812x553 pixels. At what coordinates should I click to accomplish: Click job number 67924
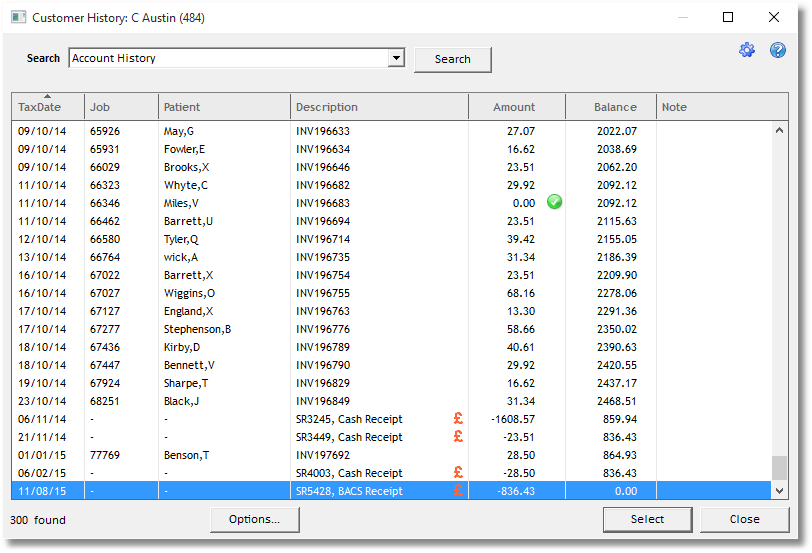point(105,383)
